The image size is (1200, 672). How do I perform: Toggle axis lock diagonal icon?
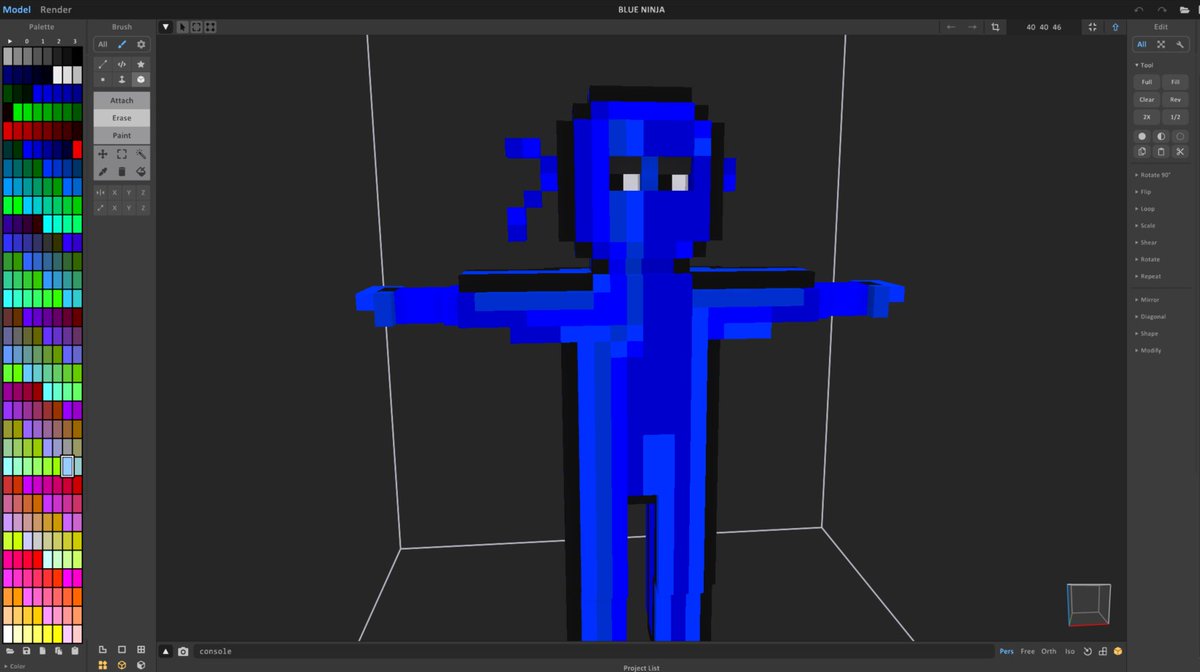(100, 208)
